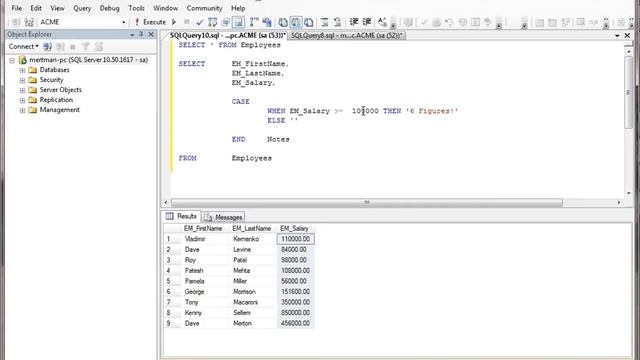640x360 pixels.
Task: Comment out the selected lines
Action: click(324, 22)
